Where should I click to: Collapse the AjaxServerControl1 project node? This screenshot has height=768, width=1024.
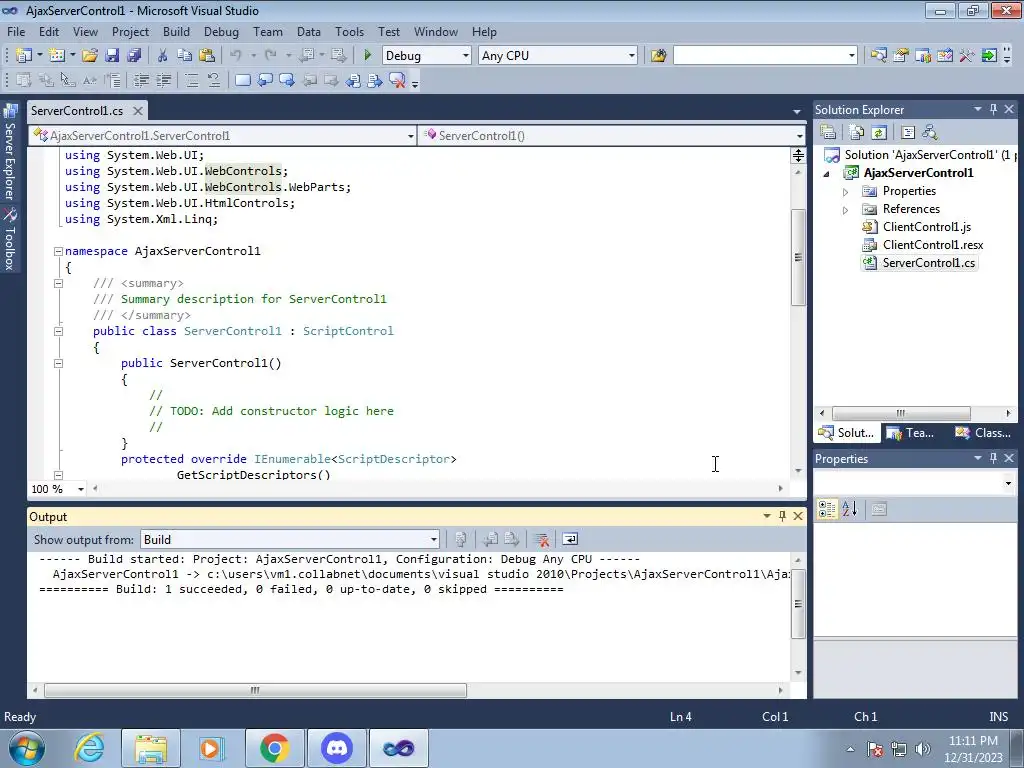[826, 174]
